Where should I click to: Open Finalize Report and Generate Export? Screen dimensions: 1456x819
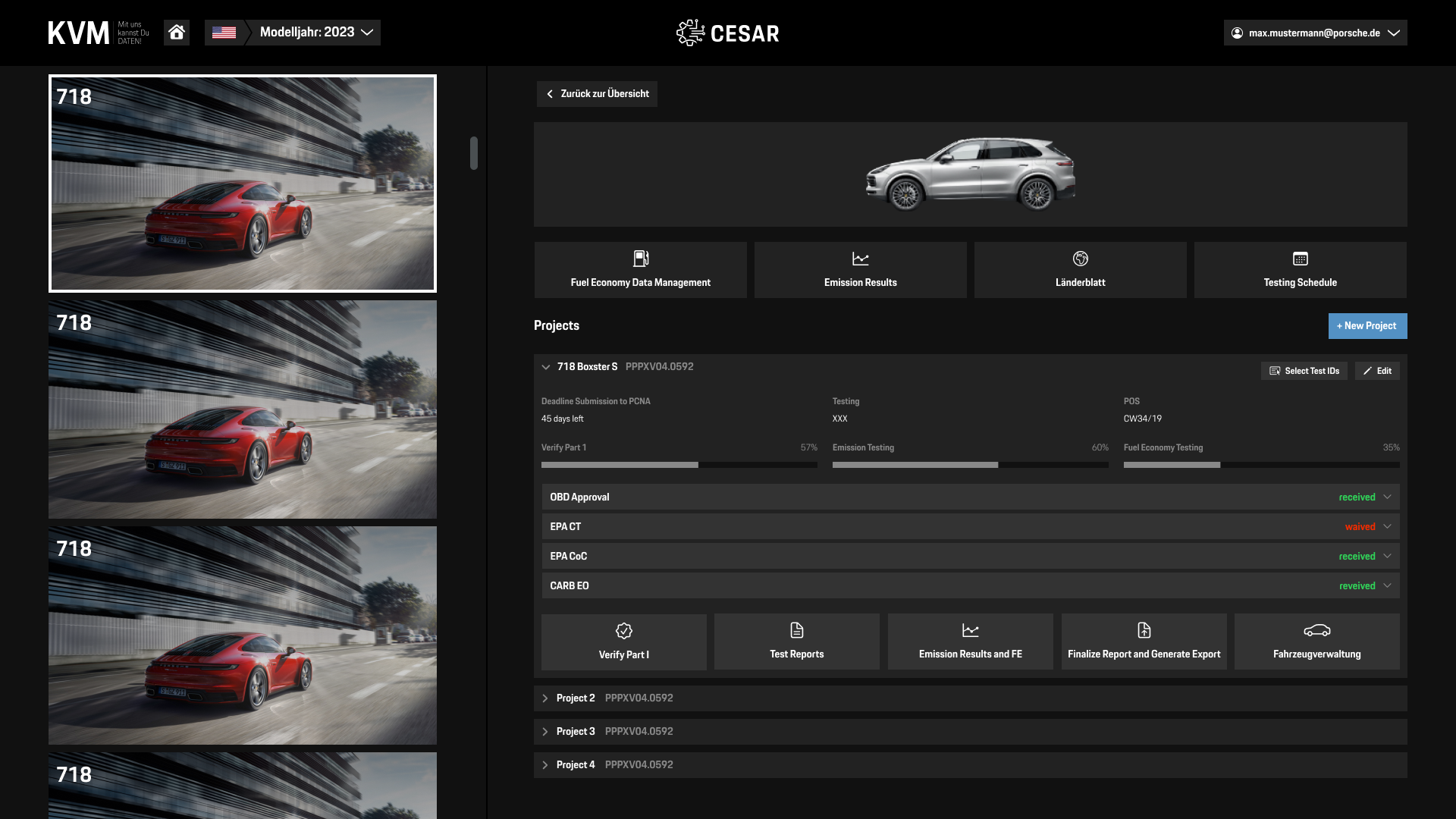tap(1144, 642)
